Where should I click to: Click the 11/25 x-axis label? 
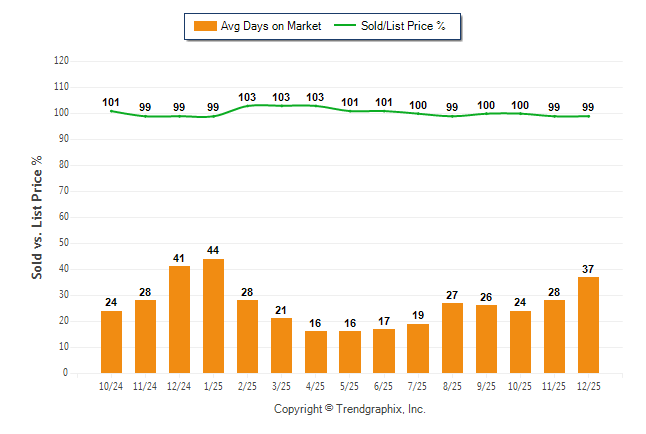[x=554, y=387]
